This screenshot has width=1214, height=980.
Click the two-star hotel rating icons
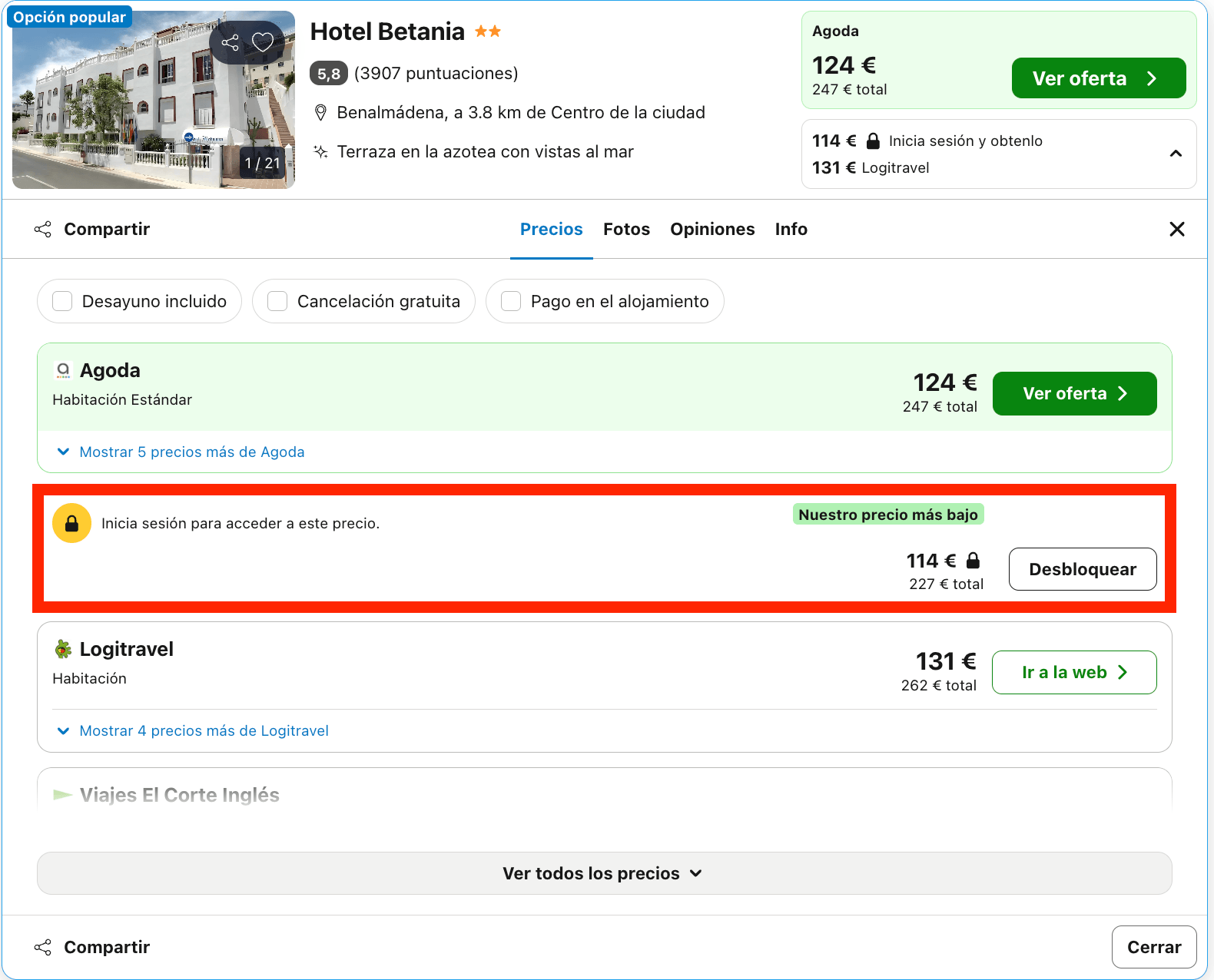click(x=488, y=31)
